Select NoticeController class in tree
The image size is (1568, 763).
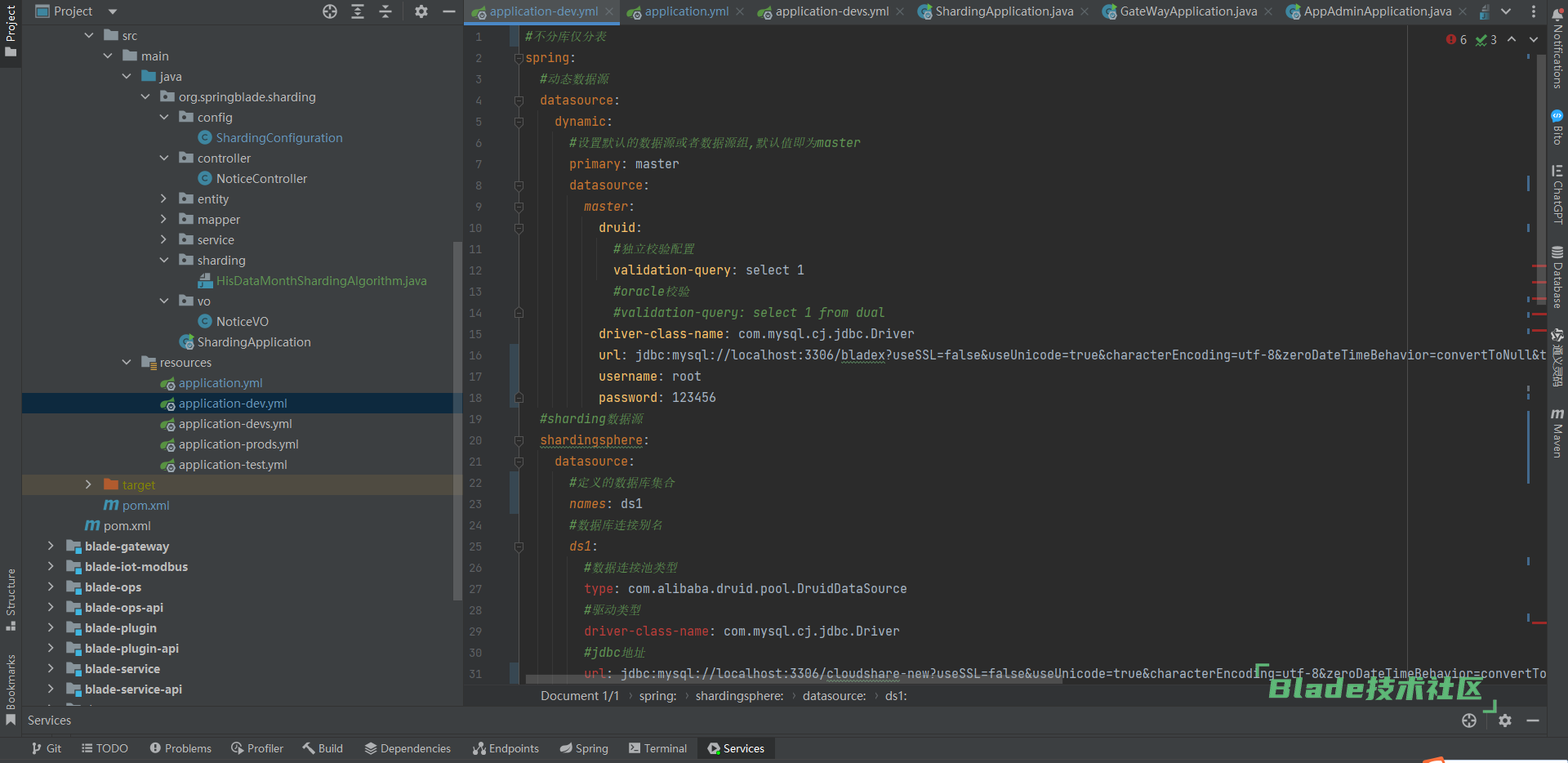tap(261, 178)
